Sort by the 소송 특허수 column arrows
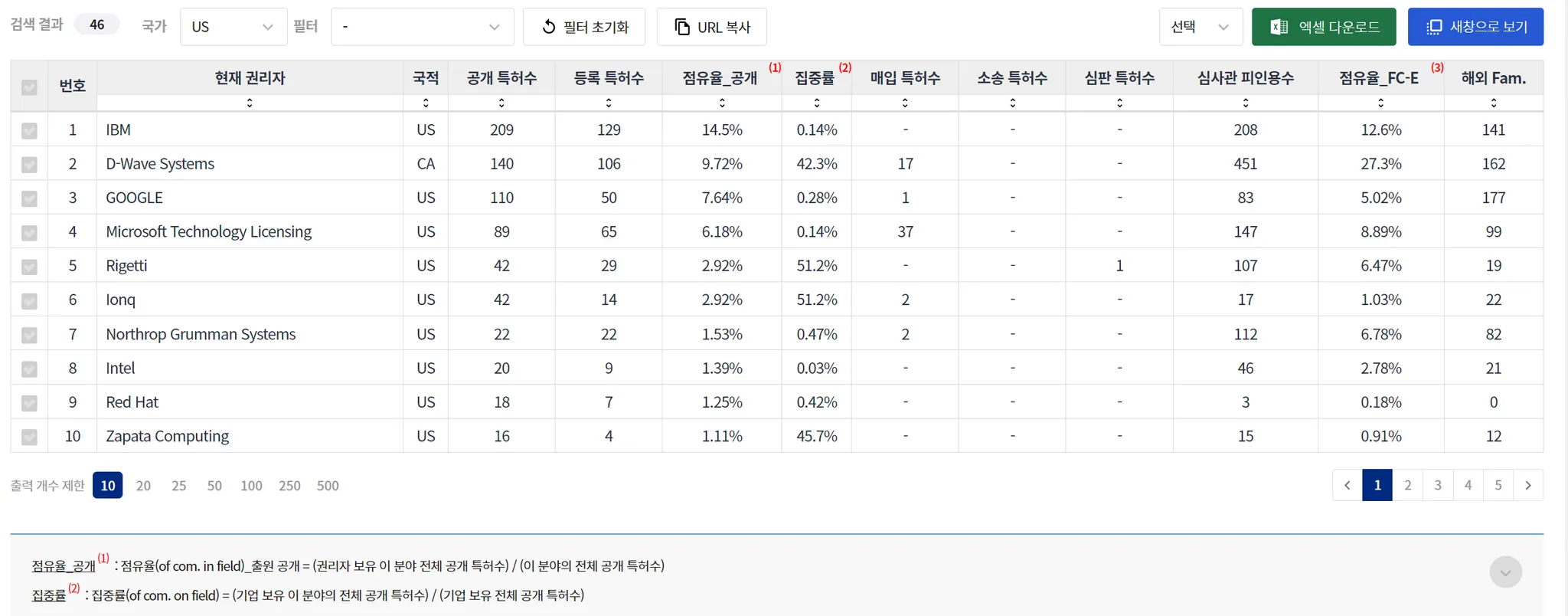The height and width of the screenshot is (616, 1568). click(x=1012, y=103)
